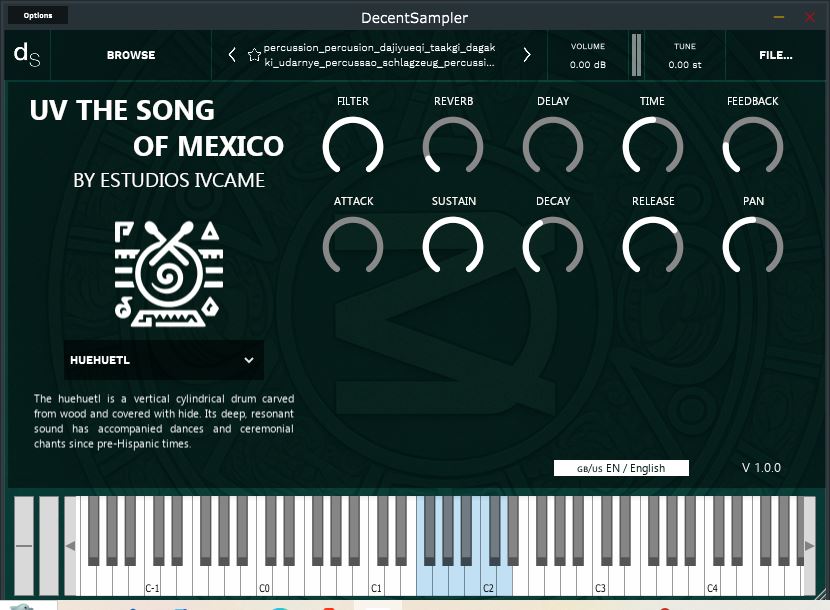The width and height of the screenshot is (830, 610).
Task: Click the modulation wheel strip
Action: pos(49,545)
